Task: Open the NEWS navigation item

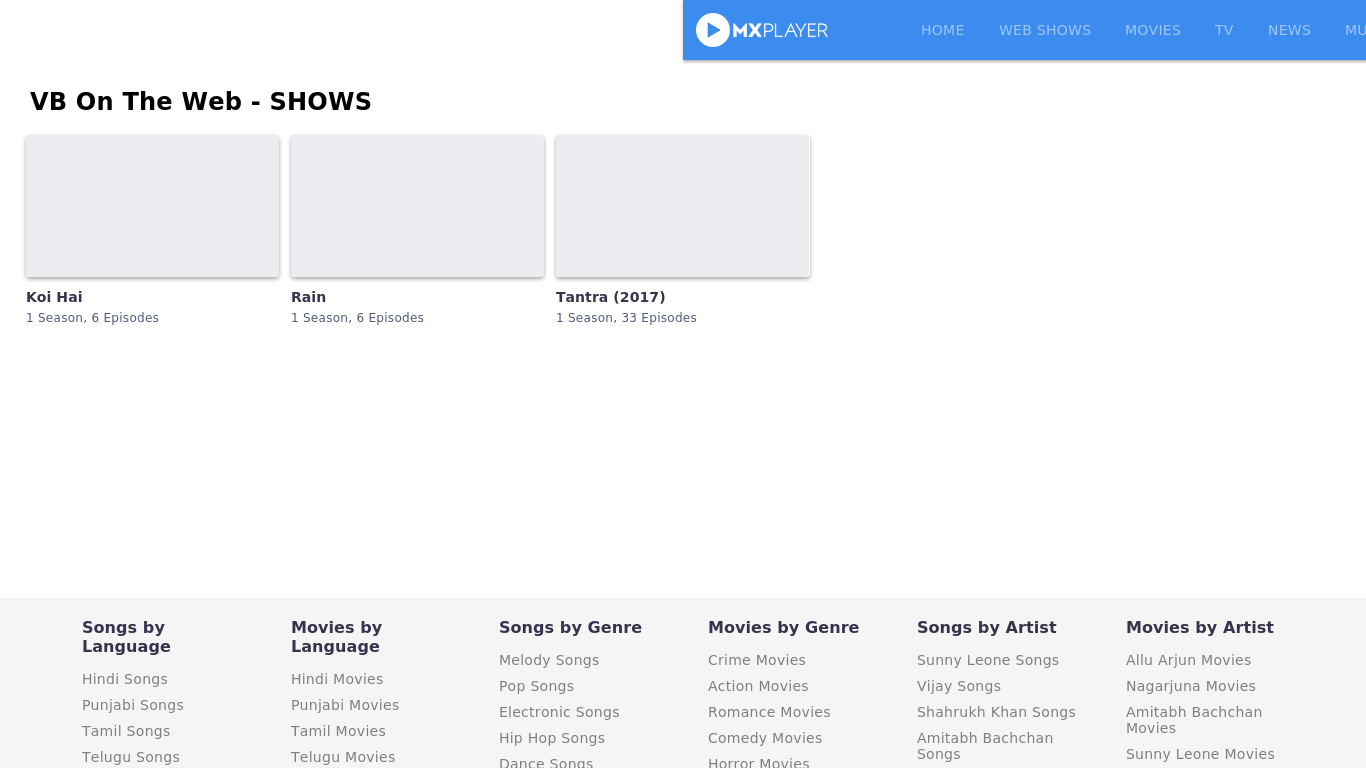Action: [x=1288, y=30]
